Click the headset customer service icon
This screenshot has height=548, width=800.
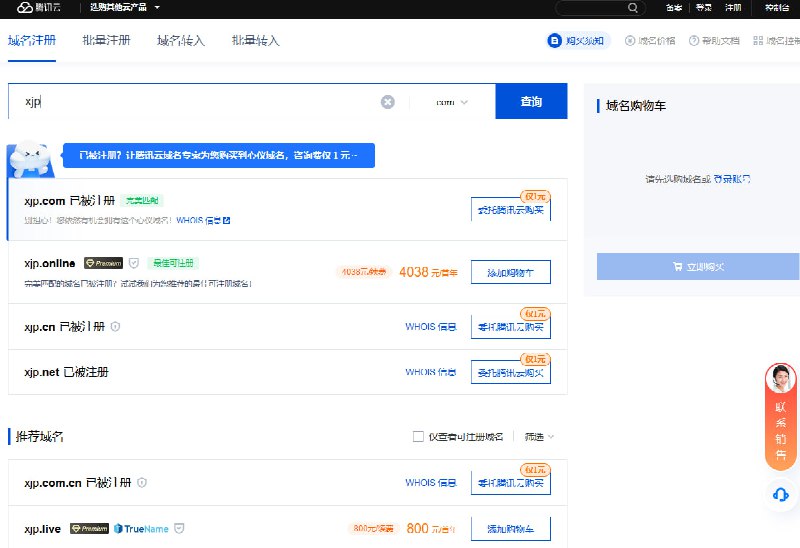click(x=781, y=494)
